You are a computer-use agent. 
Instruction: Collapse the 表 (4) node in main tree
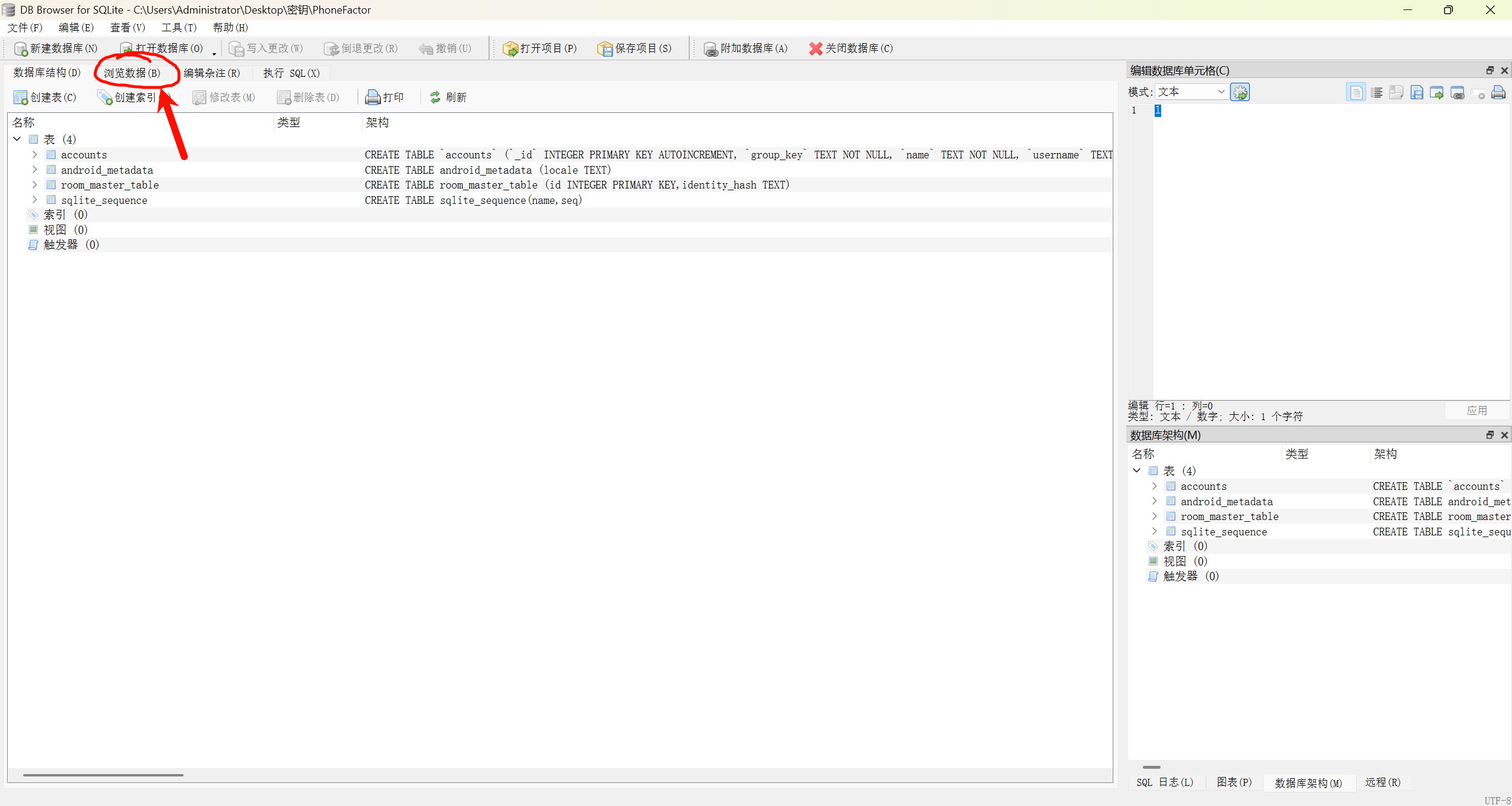tap(17, 139)
